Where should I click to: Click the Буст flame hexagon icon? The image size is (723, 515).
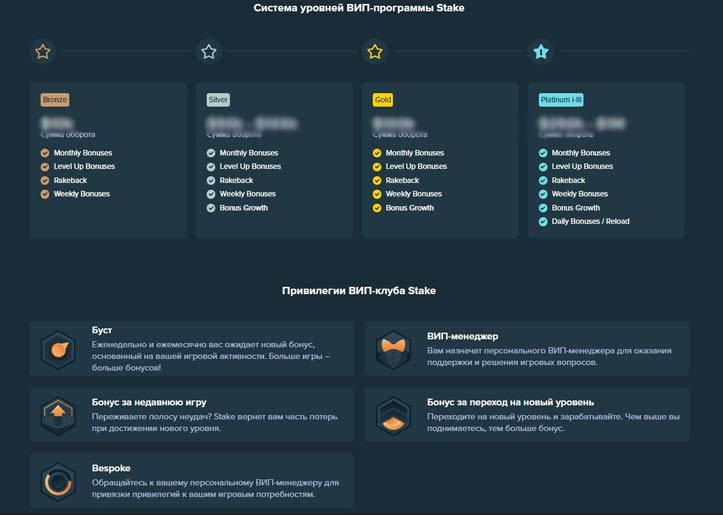(x=58, y=350)
